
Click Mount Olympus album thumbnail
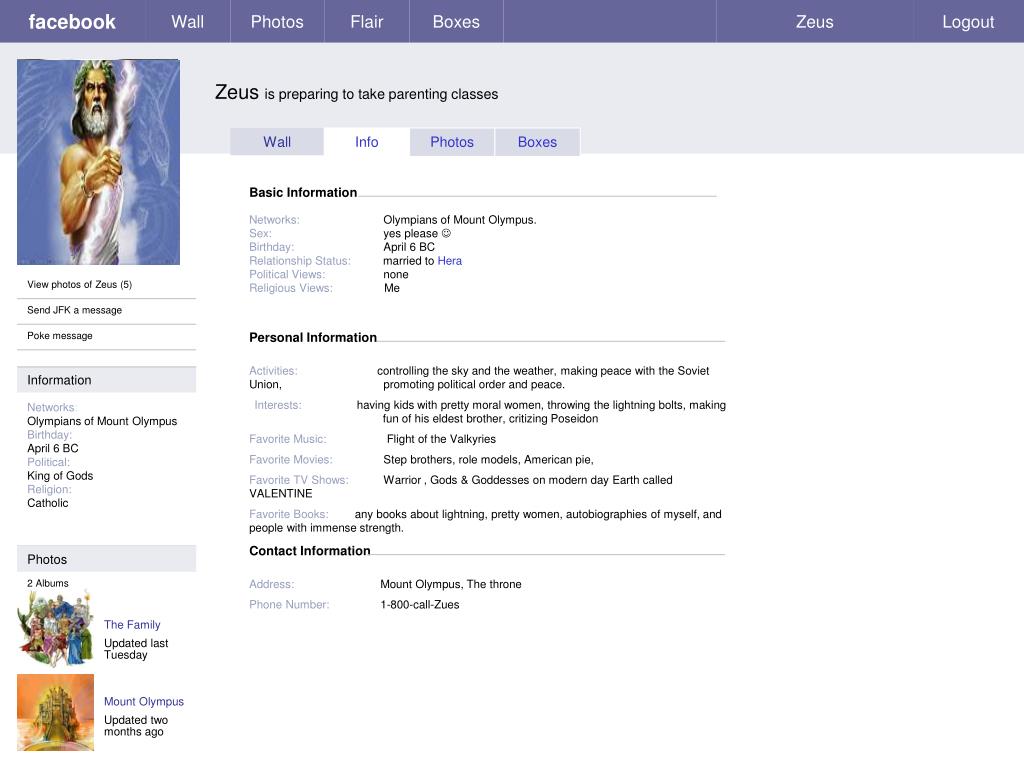pos(56,712)
